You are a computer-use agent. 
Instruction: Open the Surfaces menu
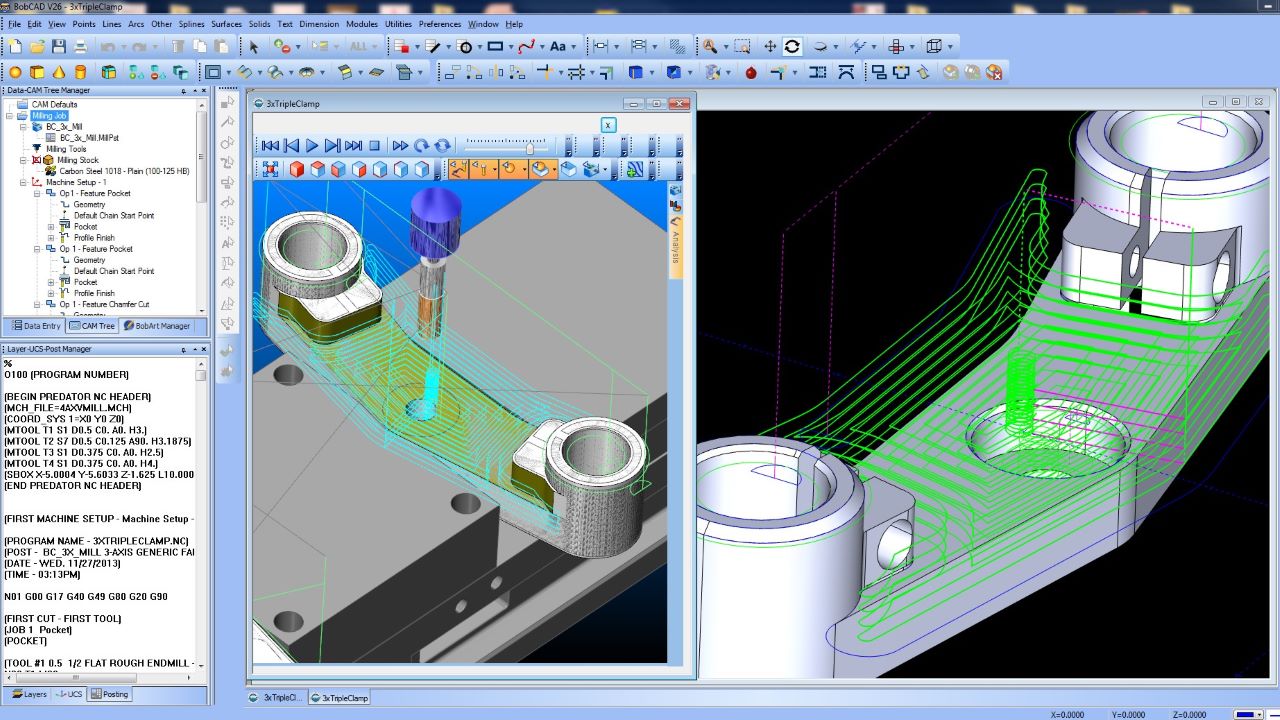(x=226, y=24)
